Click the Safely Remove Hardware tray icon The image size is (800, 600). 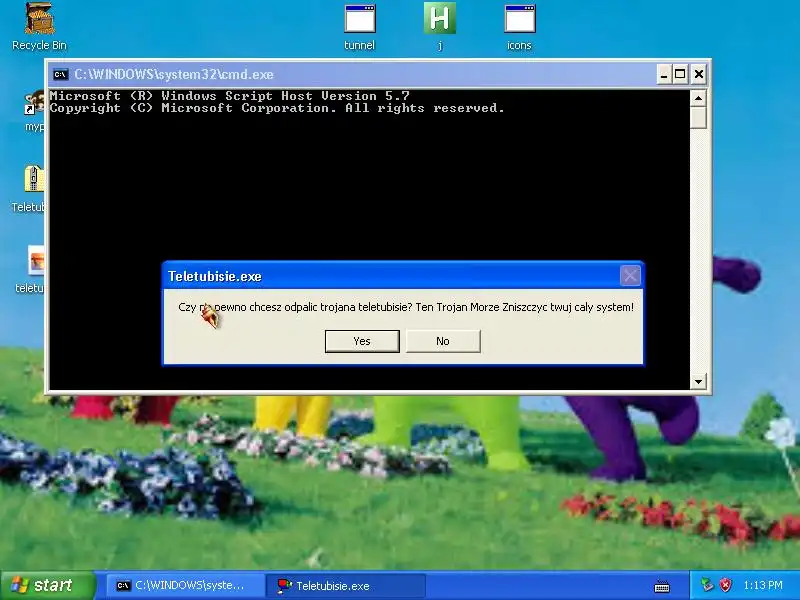pyautogui.click(x=707, y=585)
